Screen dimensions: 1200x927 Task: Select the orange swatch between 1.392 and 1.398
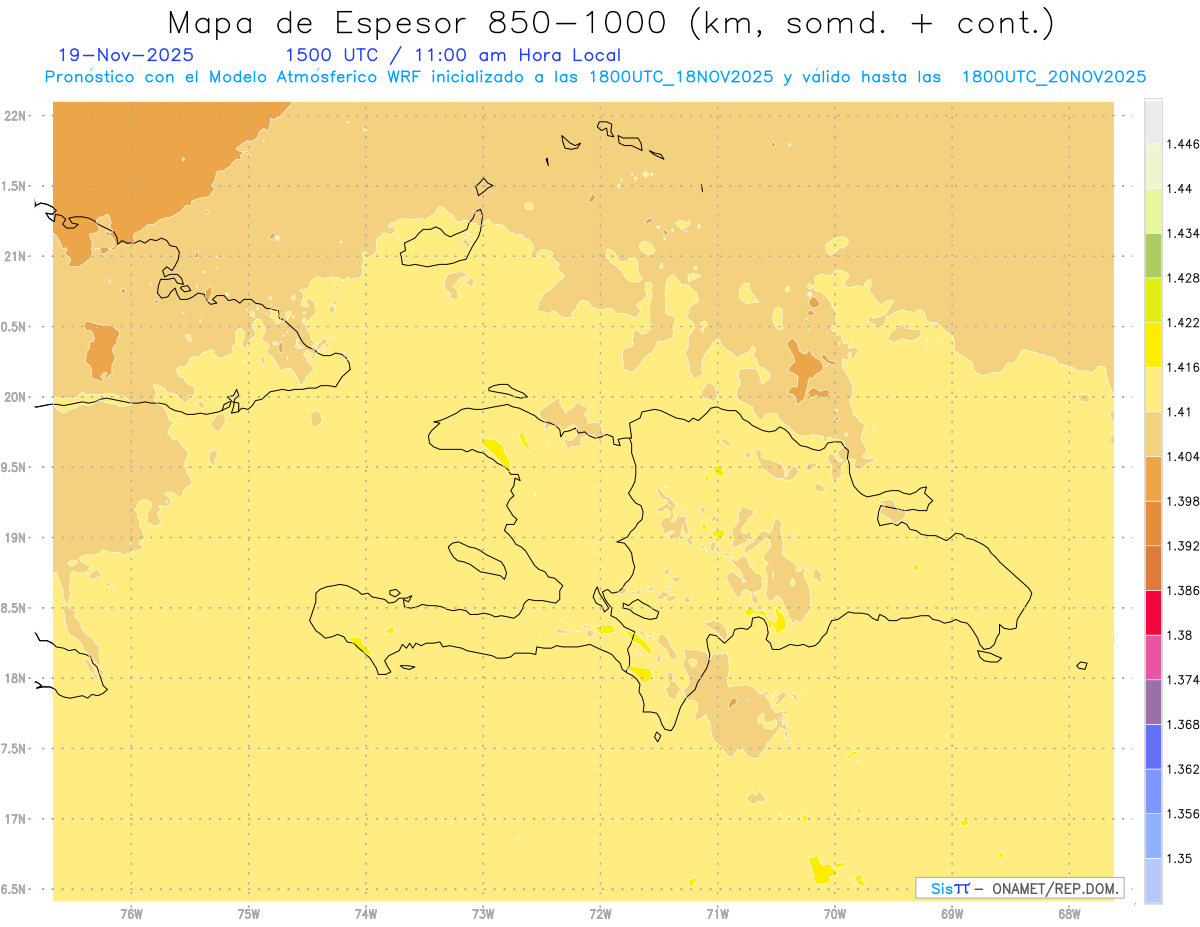(x=1153, y=523)
